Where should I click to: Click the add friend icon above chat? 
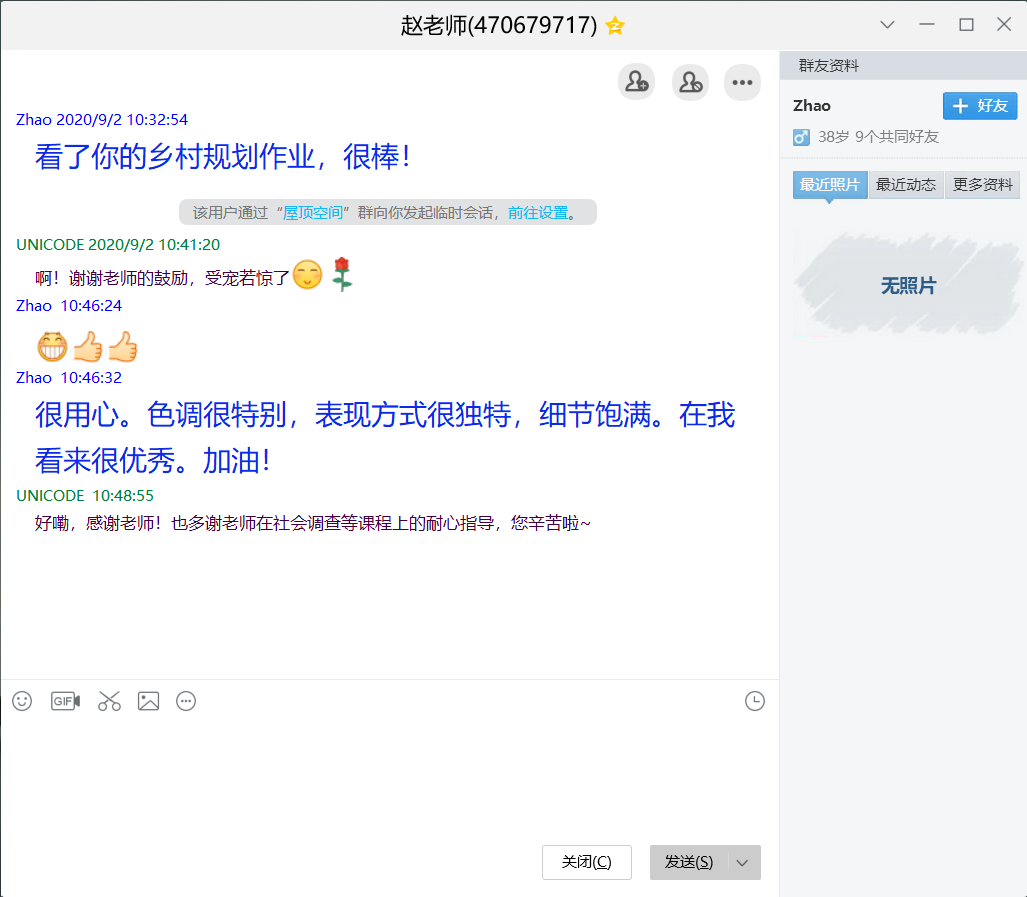(636, 82)
